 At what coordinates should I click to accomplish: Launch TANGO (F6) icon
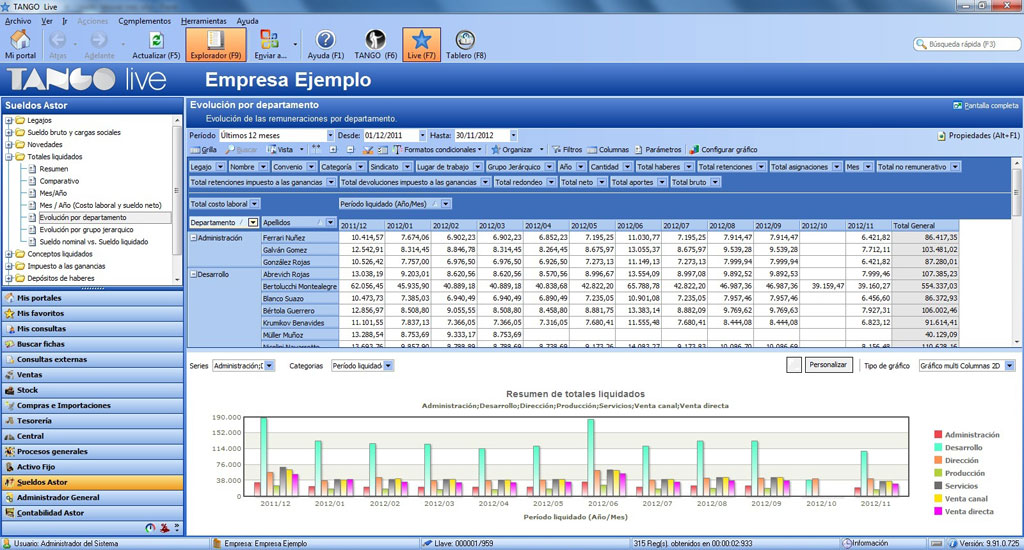pos(376,40)
